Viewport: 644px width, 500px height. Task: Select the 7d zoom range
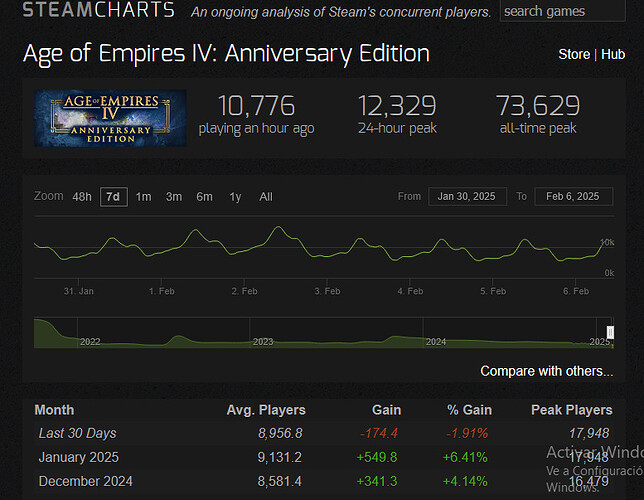tap(113, 197)
